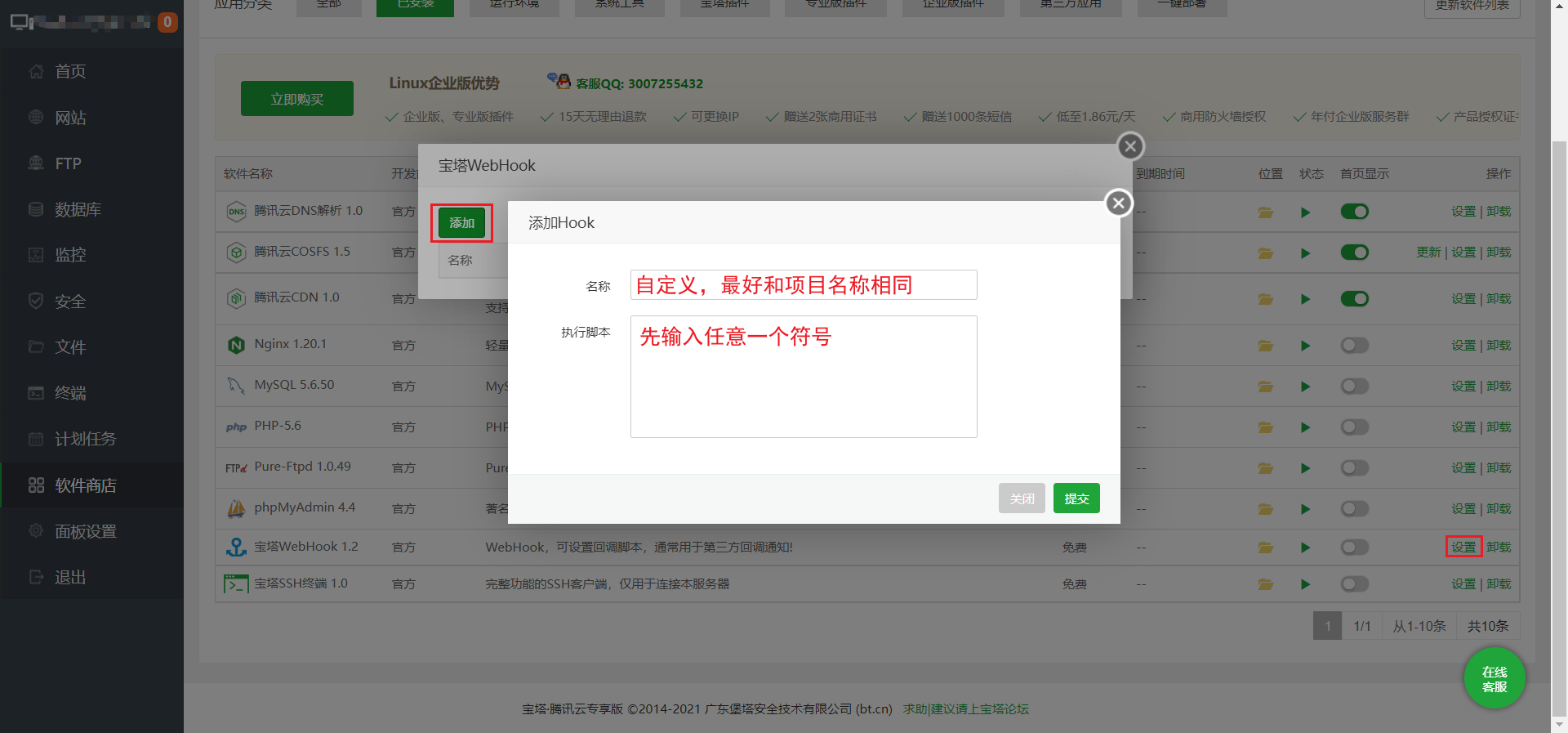
Task: Toggle 首页显示 for 腾讯云CDN
Action: (1354, 299)
